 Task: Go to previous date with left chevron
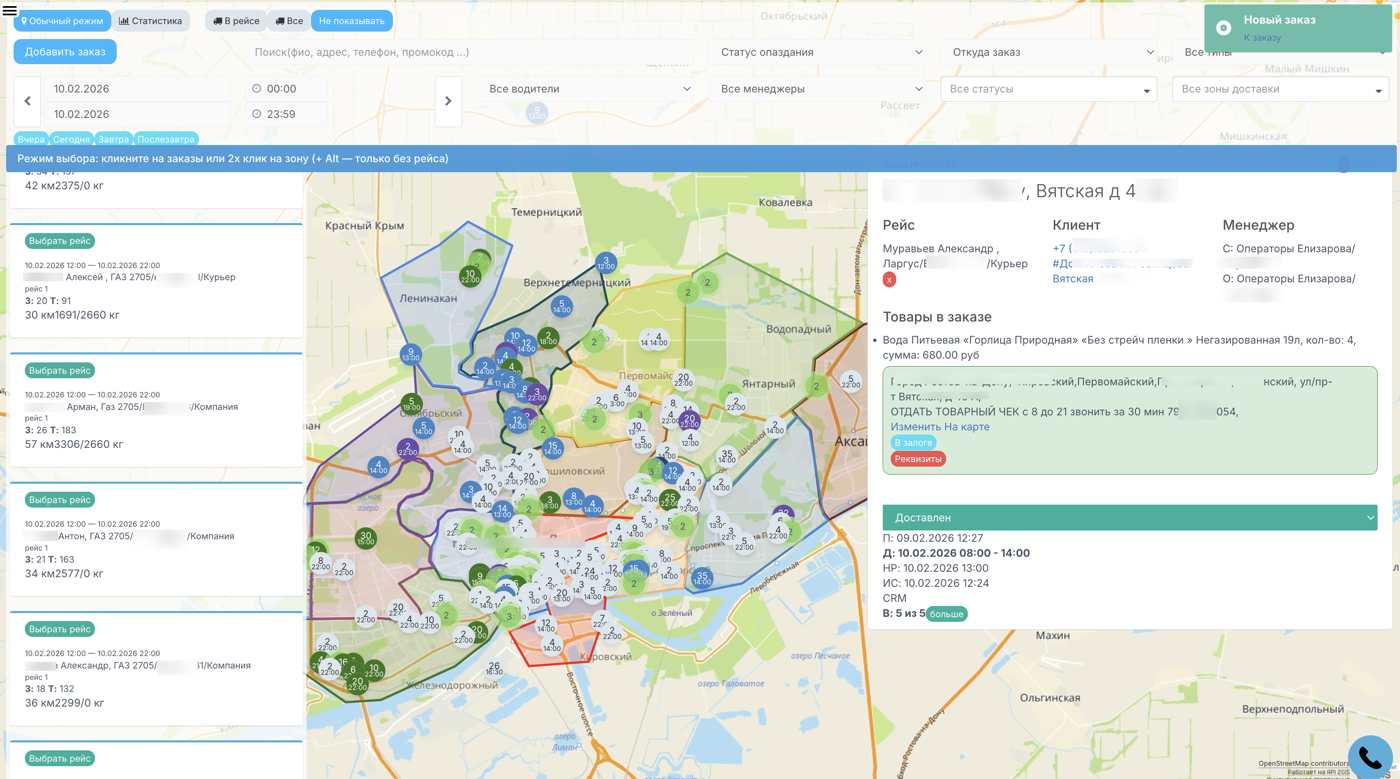point(27,101)
